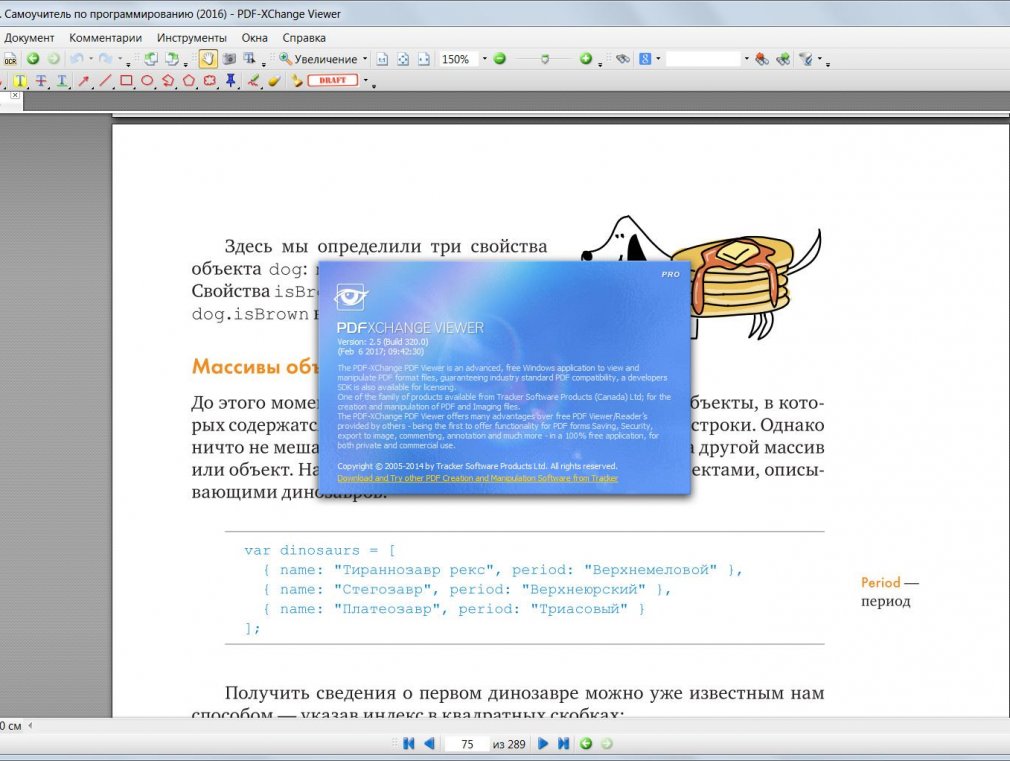
Task: Find previous match binoculars icon
Action: tap(762, 59)
